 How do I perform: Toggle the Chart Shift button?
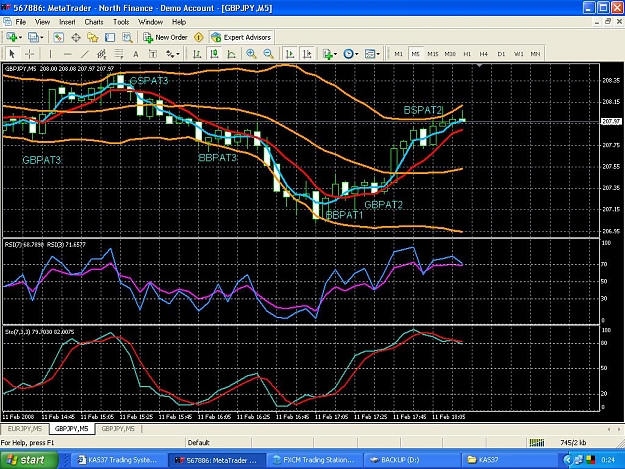(x=307, y=54)
